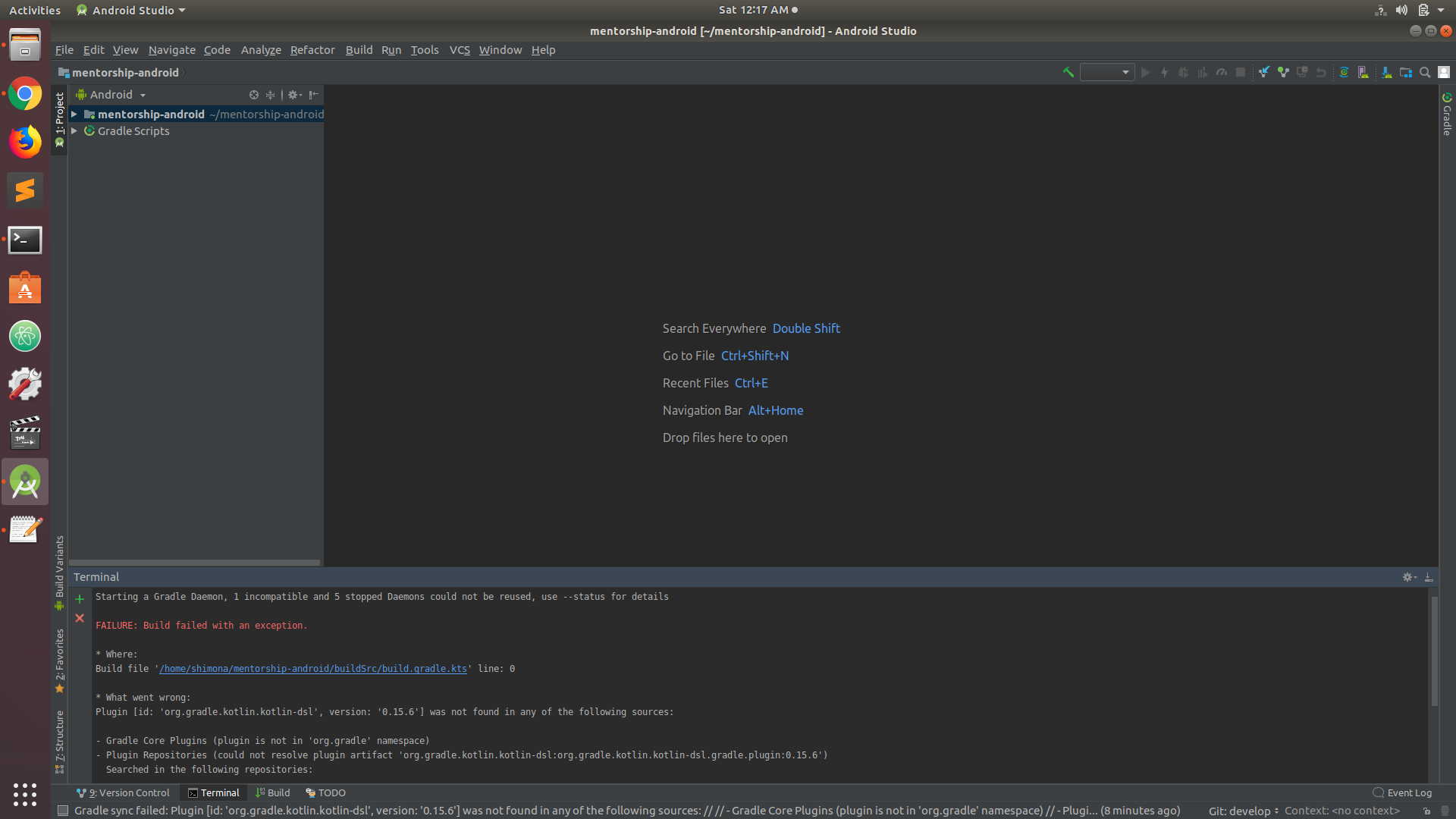Expand the Gradle Scripts tree node

74,131
